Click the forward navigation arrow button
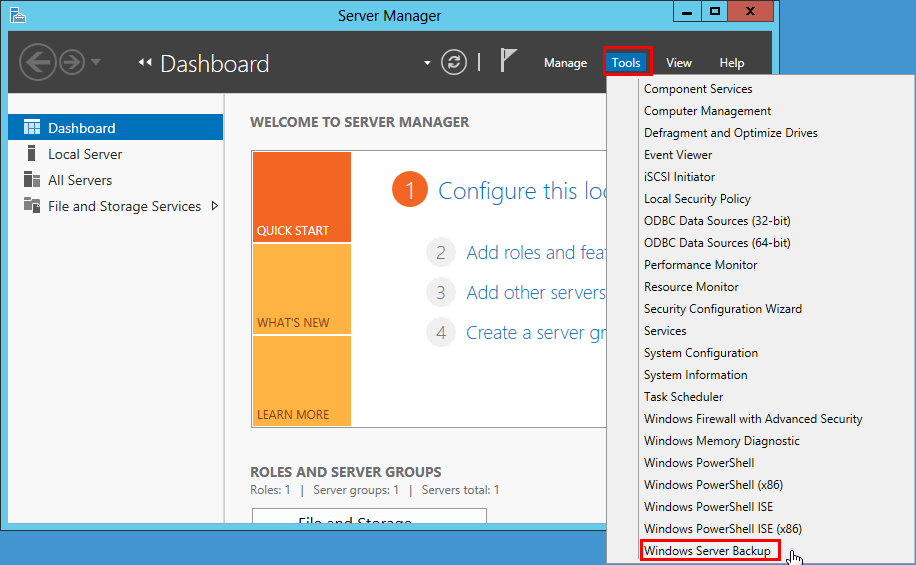 72,62
